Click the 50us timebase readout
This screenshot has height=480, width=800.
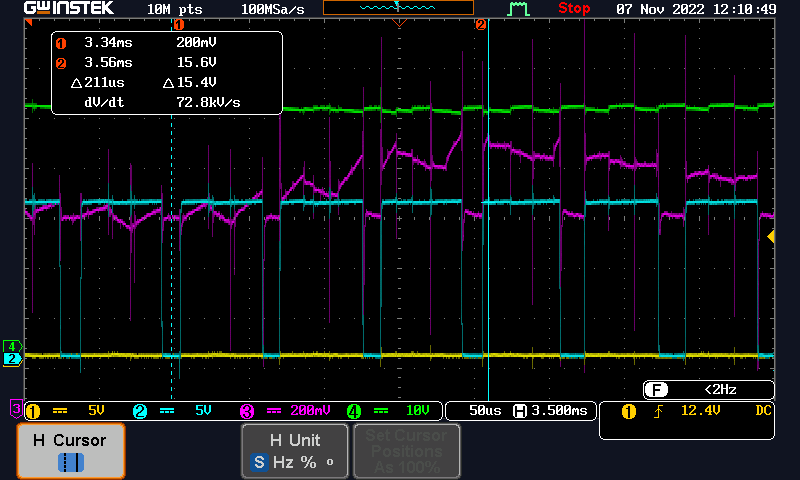[485, 411]
